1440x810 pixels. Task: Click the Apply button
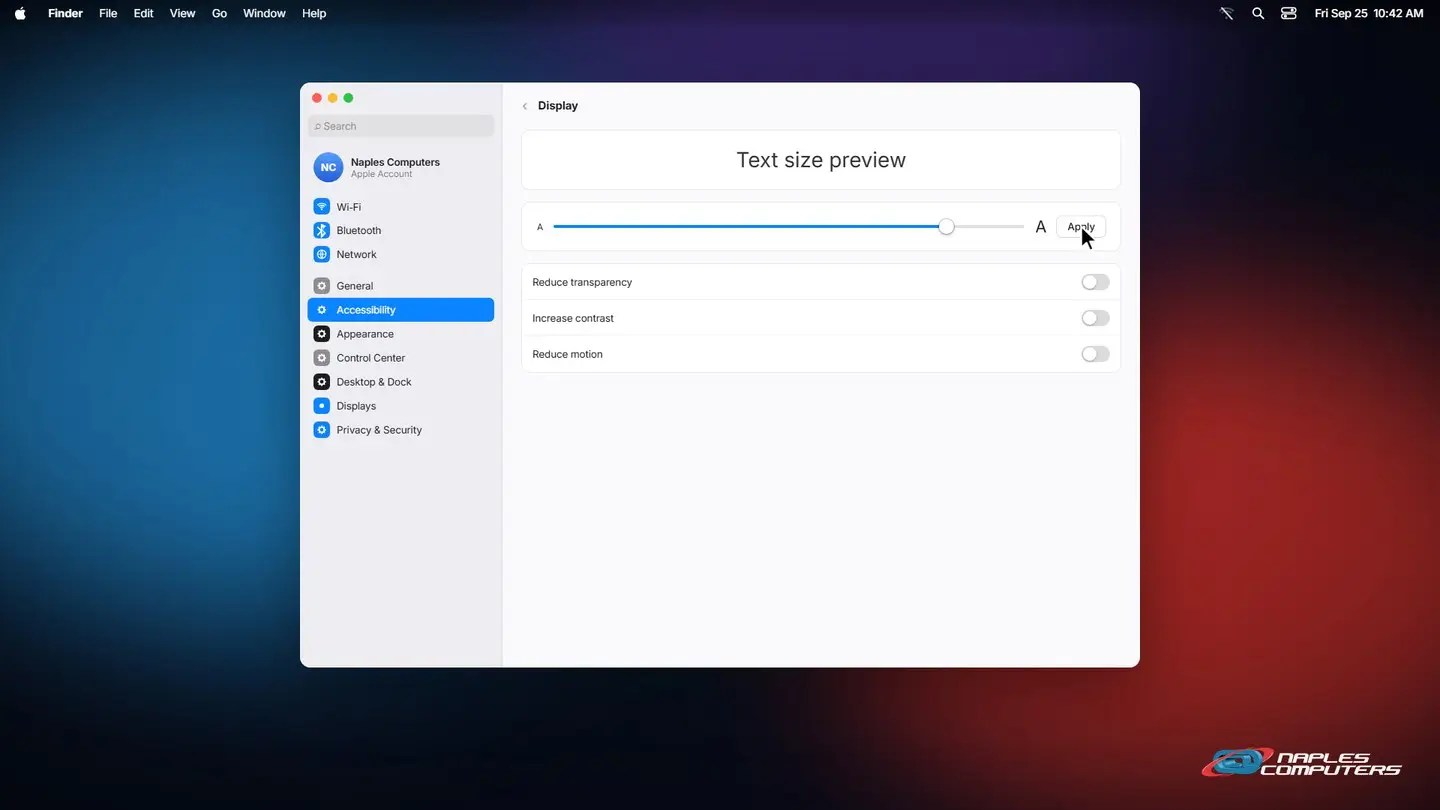1081,227
